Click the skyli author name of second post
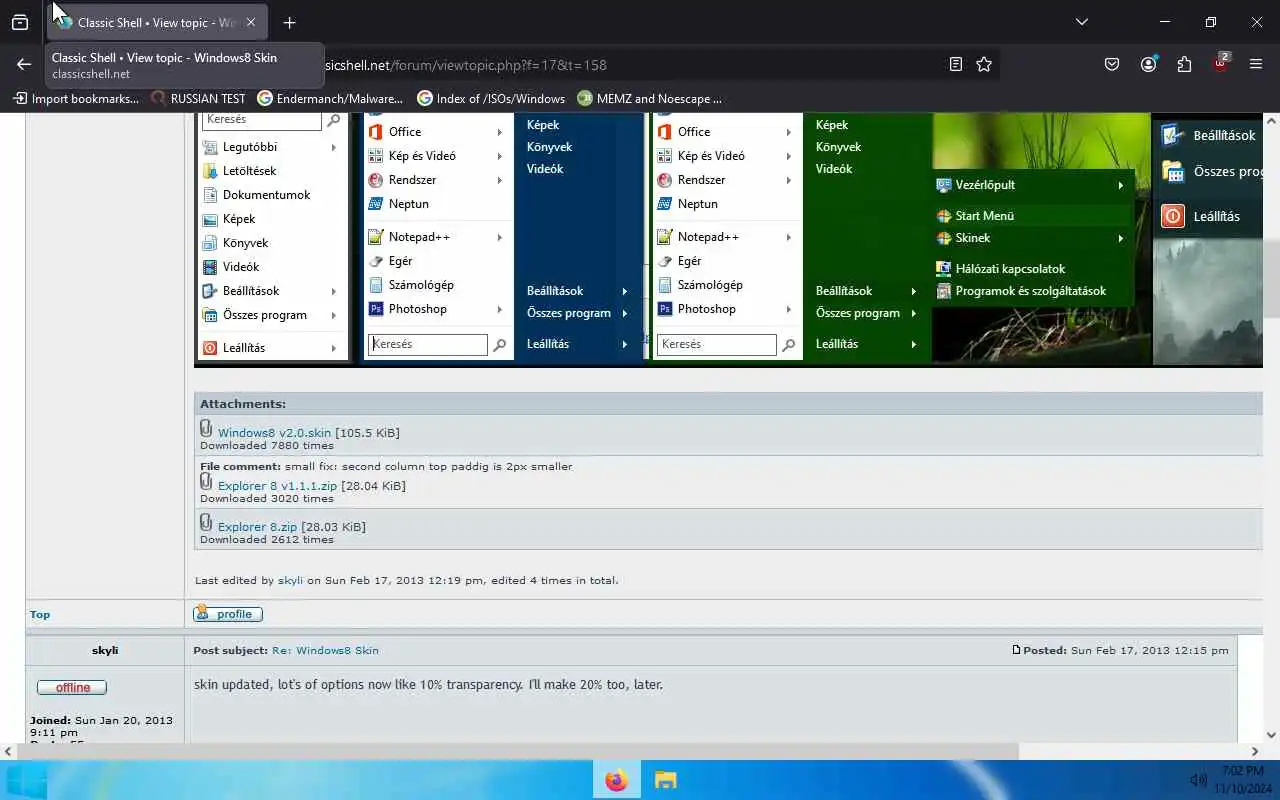The width and height of the screenshot is (1280, 800). pos(105,650)
